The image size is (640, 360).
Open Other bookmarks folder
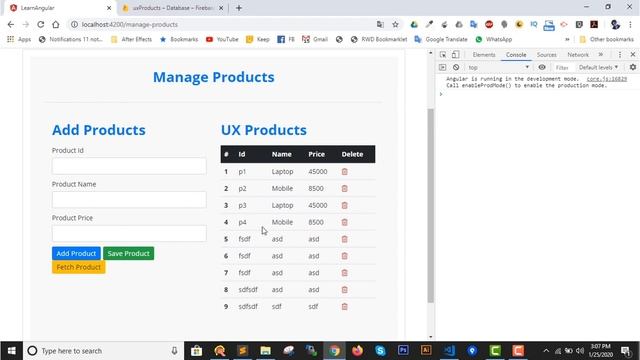[x=607, y=39]
